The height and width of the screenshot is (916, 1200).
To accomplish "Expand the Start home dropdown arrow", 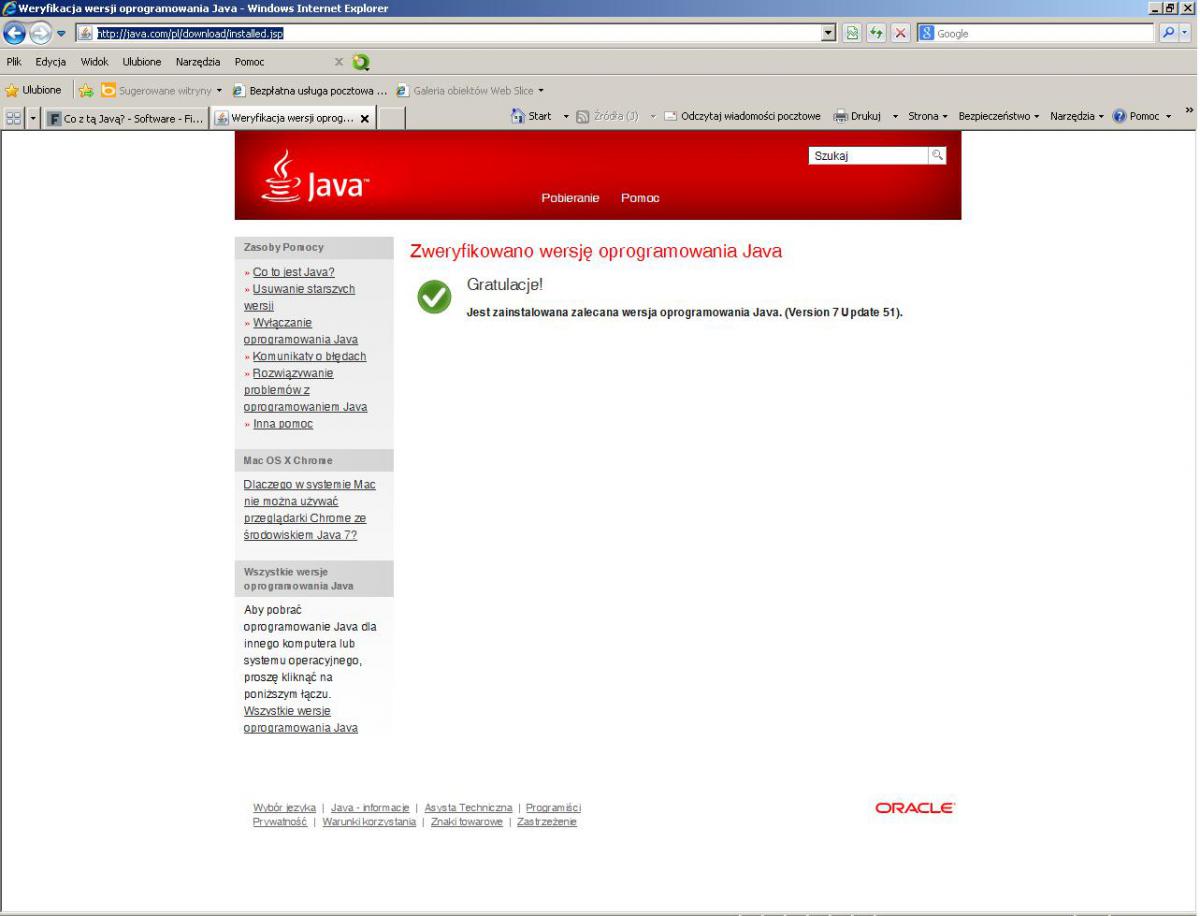I will point(566,117).
